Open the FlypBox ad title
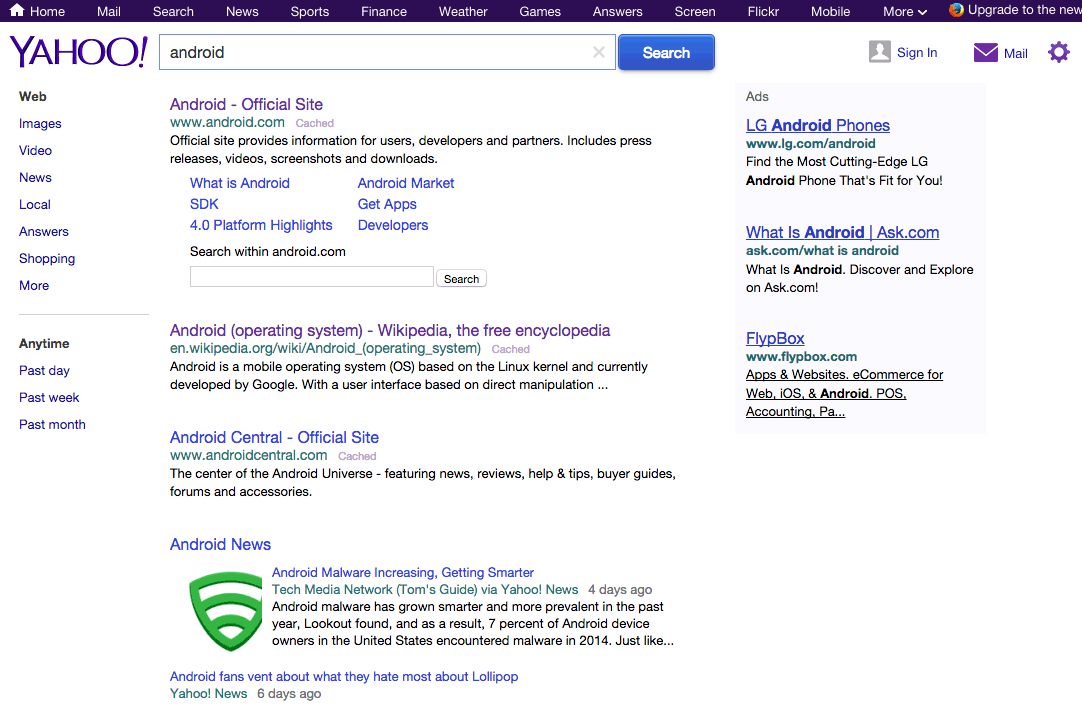 (x=775, y=339)
